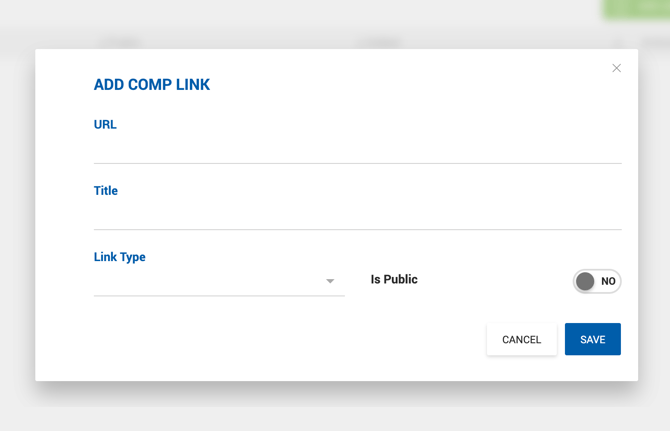Focus the Title input field
The height and width of the screenshot is (431, 670).
coord(358,216)
